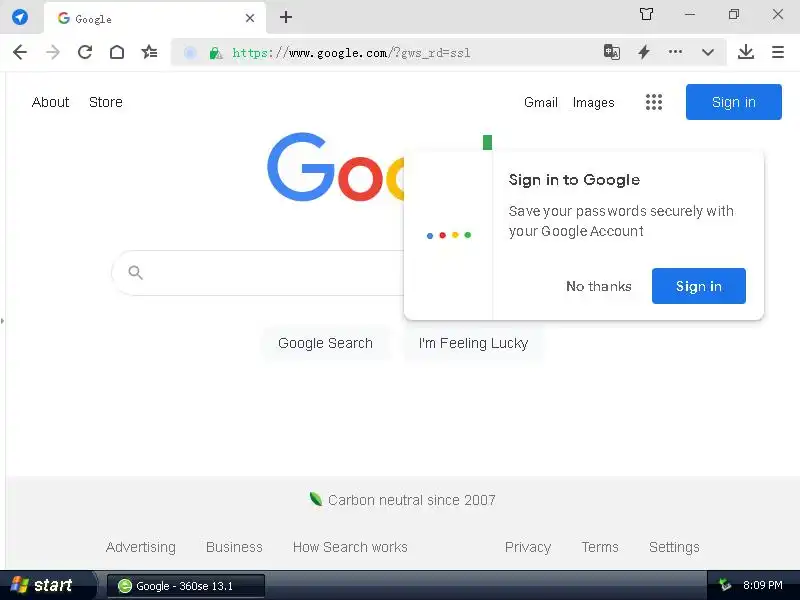Open the page translate icon
Image resolution: width=800 pixels, height=600 pixels.
click(612, 52)
